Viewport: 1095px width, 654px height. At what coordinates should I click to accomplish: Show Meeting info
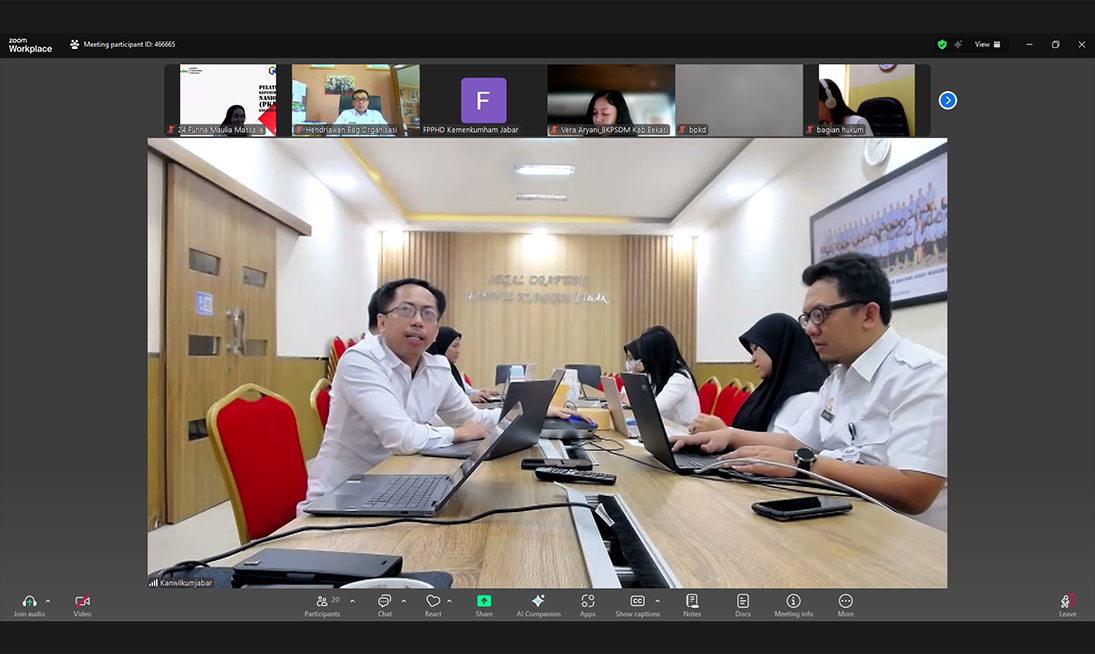point(793,602)
